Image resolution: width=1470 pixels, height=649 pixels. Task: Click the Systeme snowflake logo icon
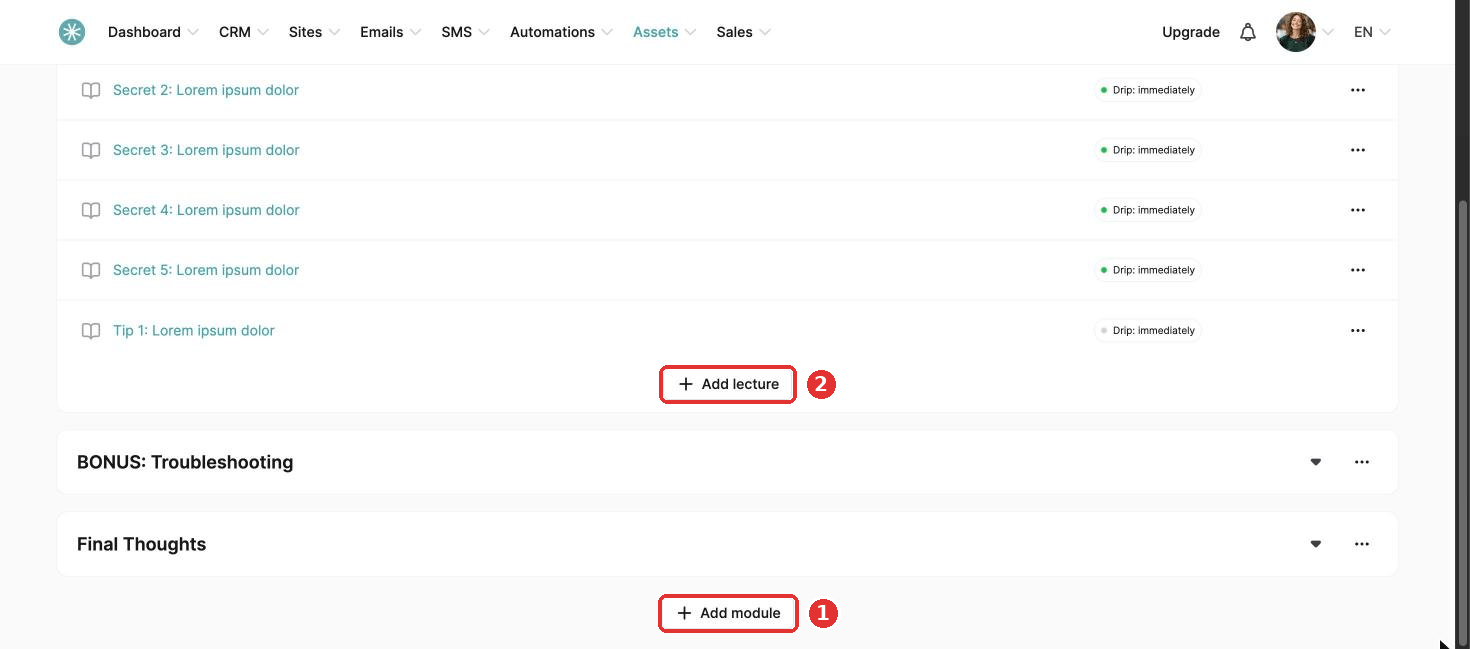click(72, 32)
